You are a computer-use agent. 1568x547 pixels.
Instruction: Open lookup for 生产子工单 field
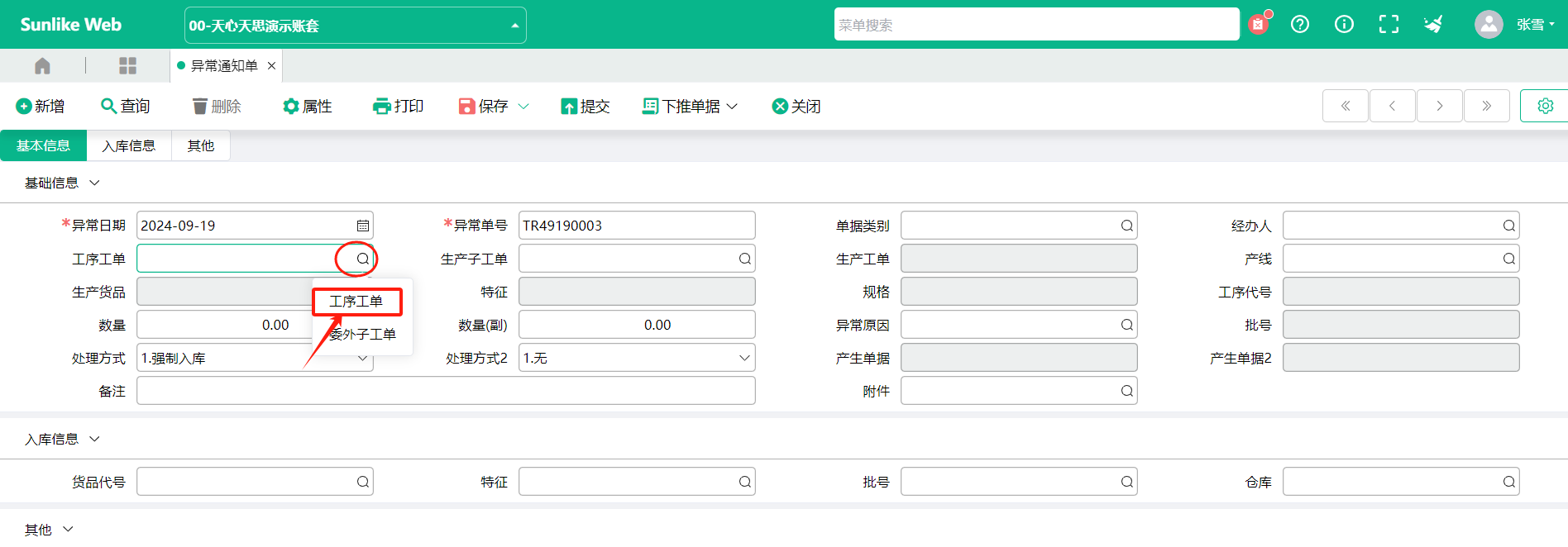click(x=745, y=259)
